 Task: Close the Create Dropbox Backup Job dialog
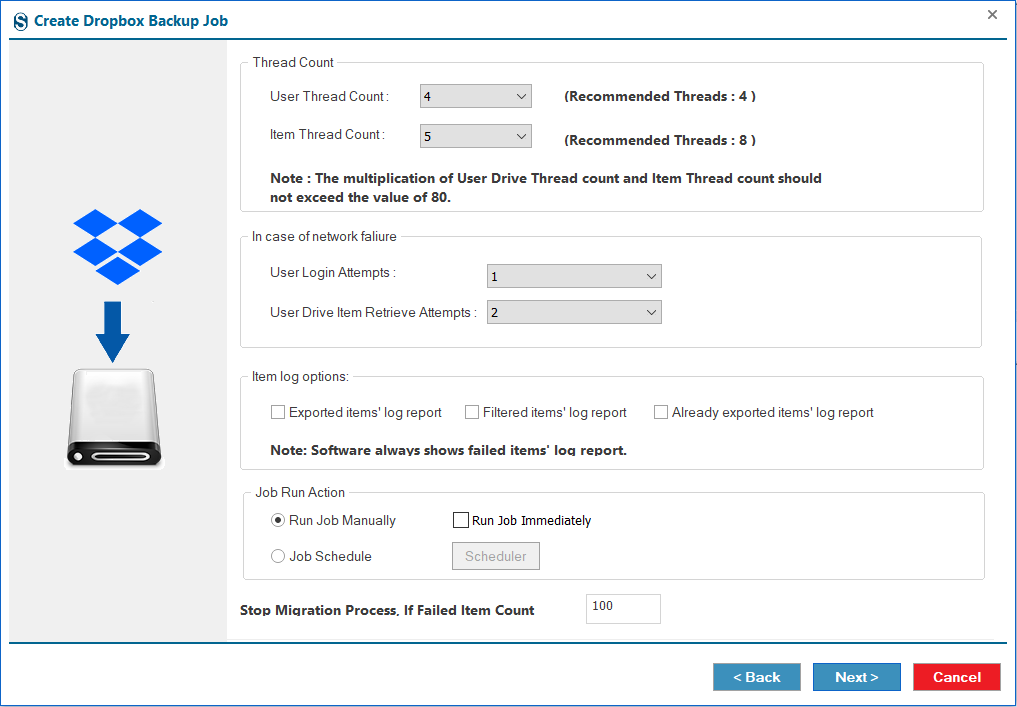pyautogui.click(x=992, y=14)
